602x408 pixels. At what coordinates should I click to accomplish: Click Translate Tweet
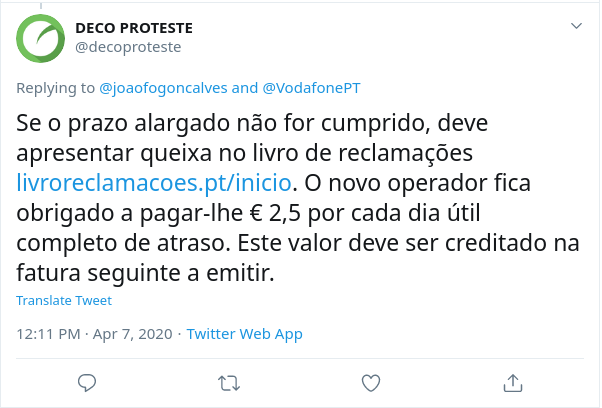coord(64,300)
